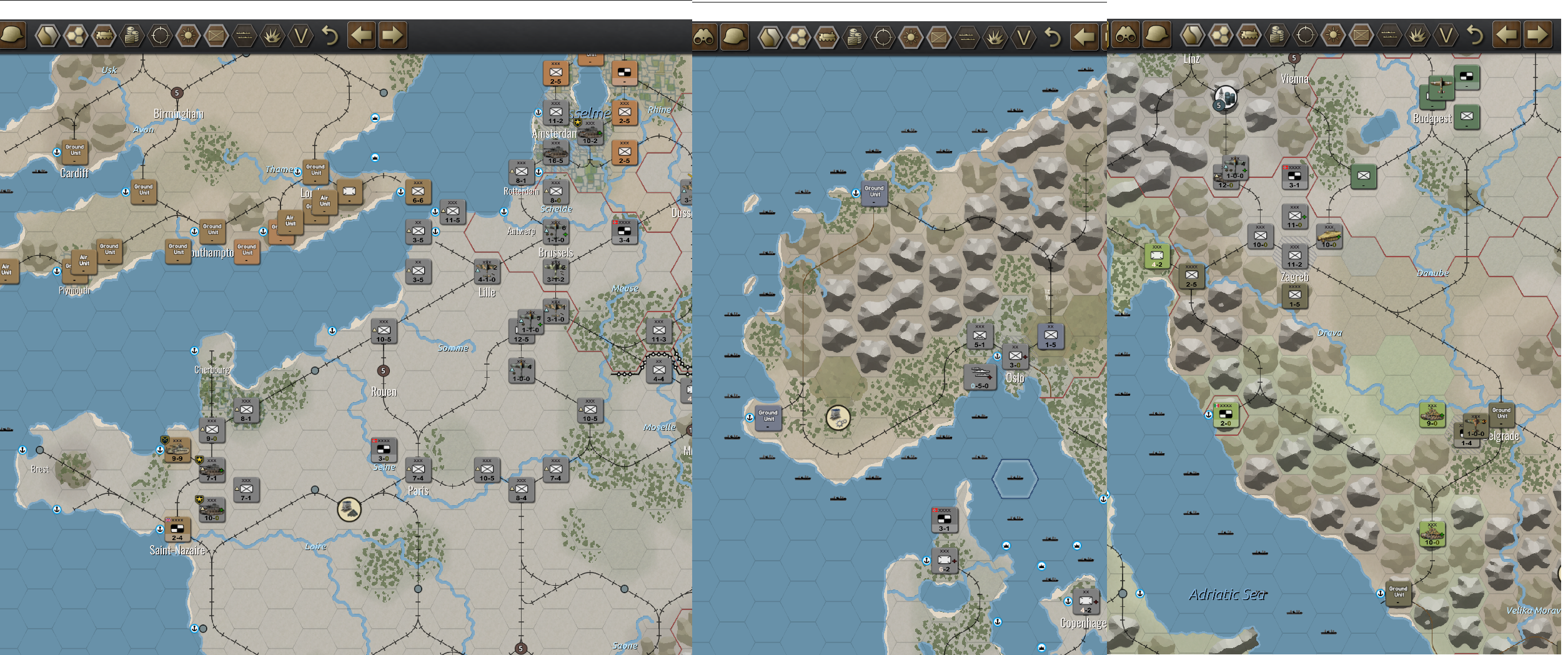Viewport: 1568px width, 655px height.
Task: Toggle the sun weather icon in the Balkans map toolbar
Action: [x=1334, y=36]
